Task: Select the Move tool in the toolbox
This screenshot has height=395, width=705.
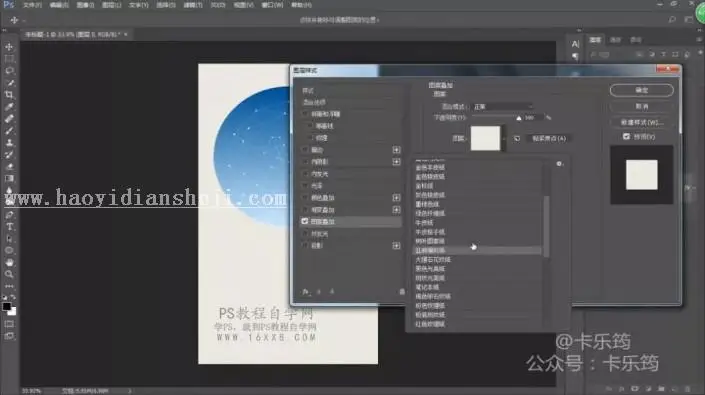Action: pyautogui.click(x=9, y=47)
